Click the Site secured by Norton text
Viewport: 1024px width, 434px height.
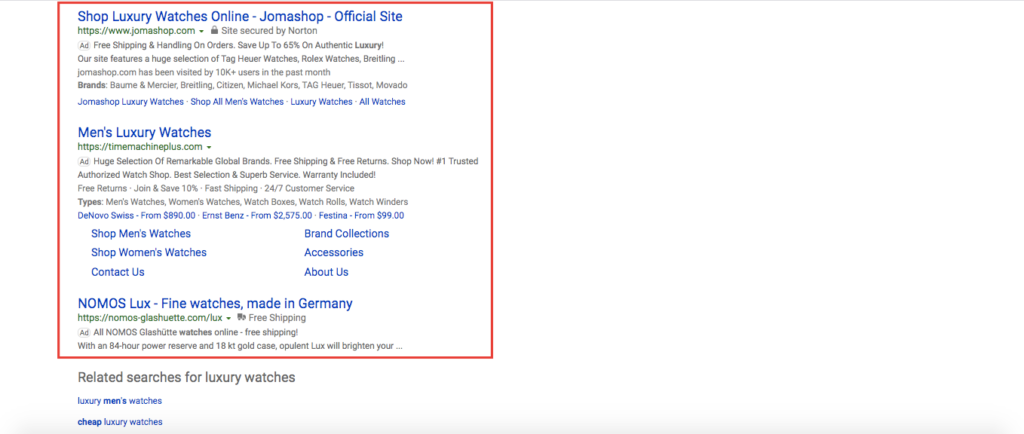click(269, 31)
